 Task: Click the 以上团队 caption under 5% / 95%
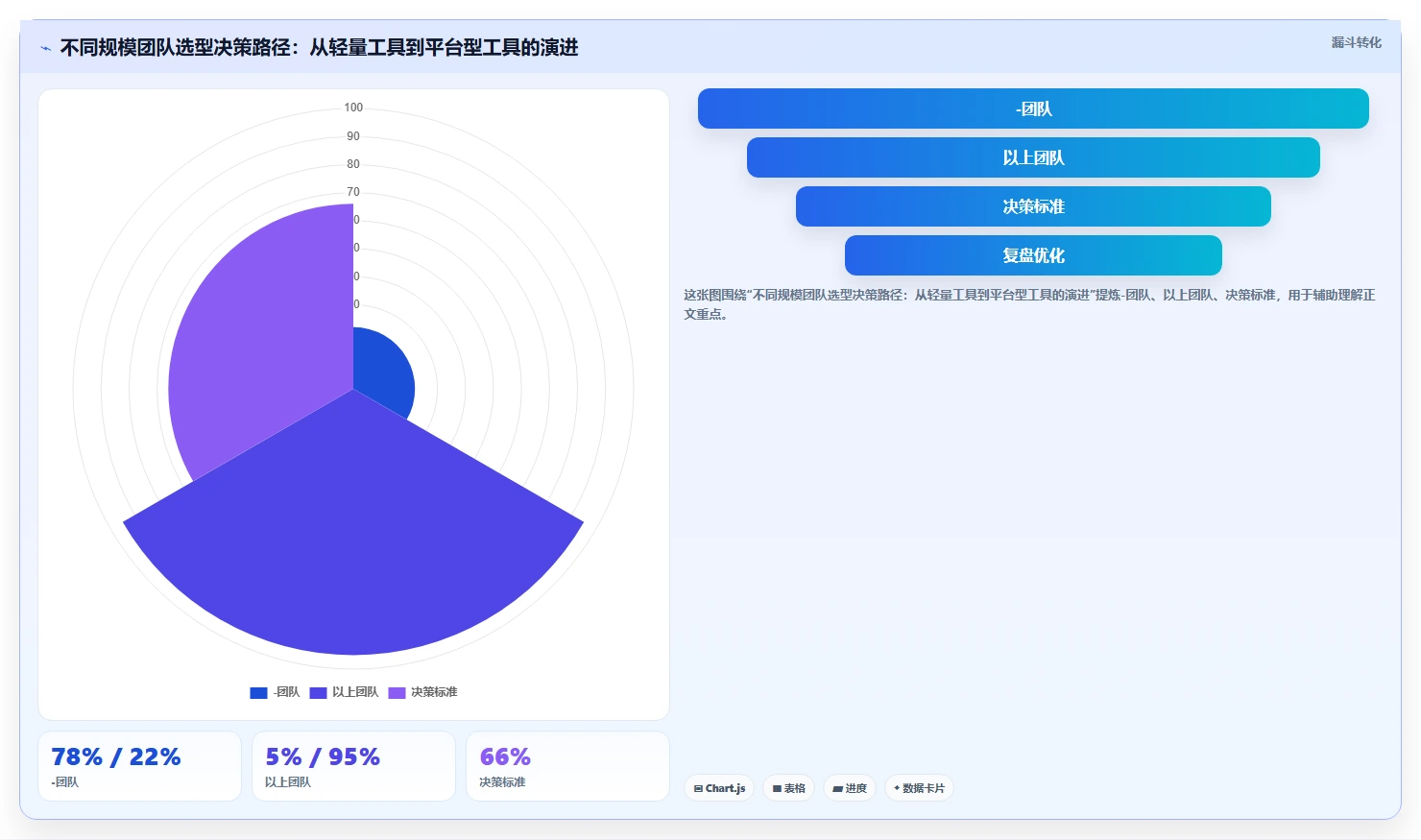[288, 782]
